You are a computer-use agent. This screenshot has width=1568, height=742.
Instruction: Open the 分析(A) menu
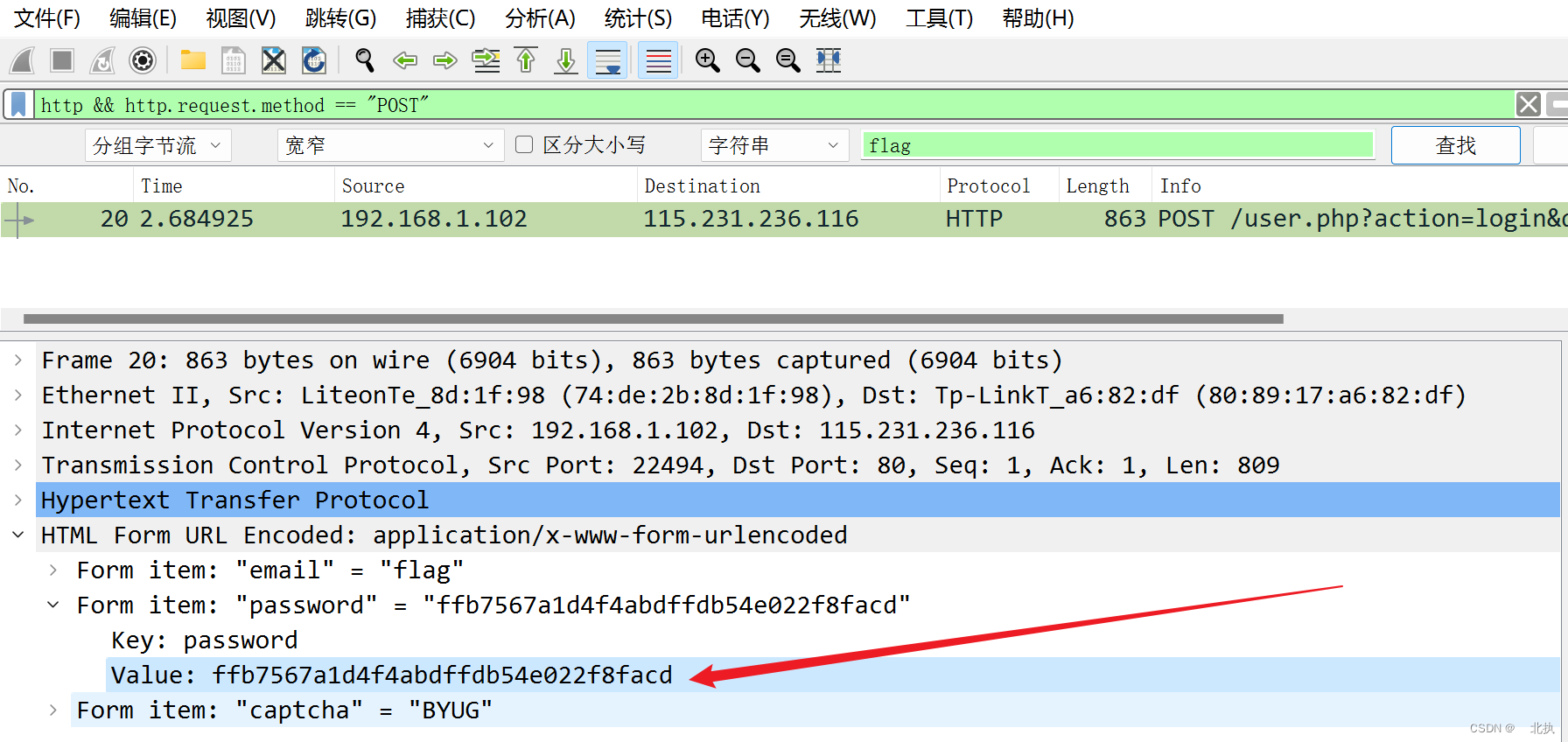(x=541, y=18)
